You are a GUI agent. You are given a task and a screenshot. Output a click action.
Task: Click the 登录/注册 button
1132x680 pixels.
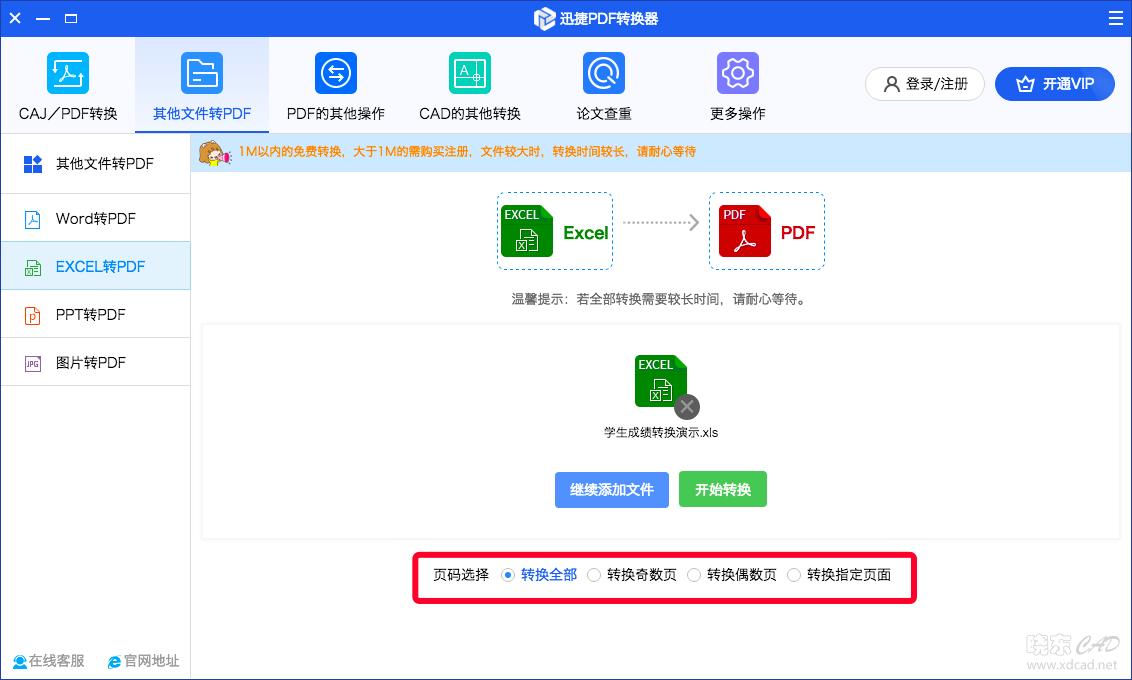[925, 84]
